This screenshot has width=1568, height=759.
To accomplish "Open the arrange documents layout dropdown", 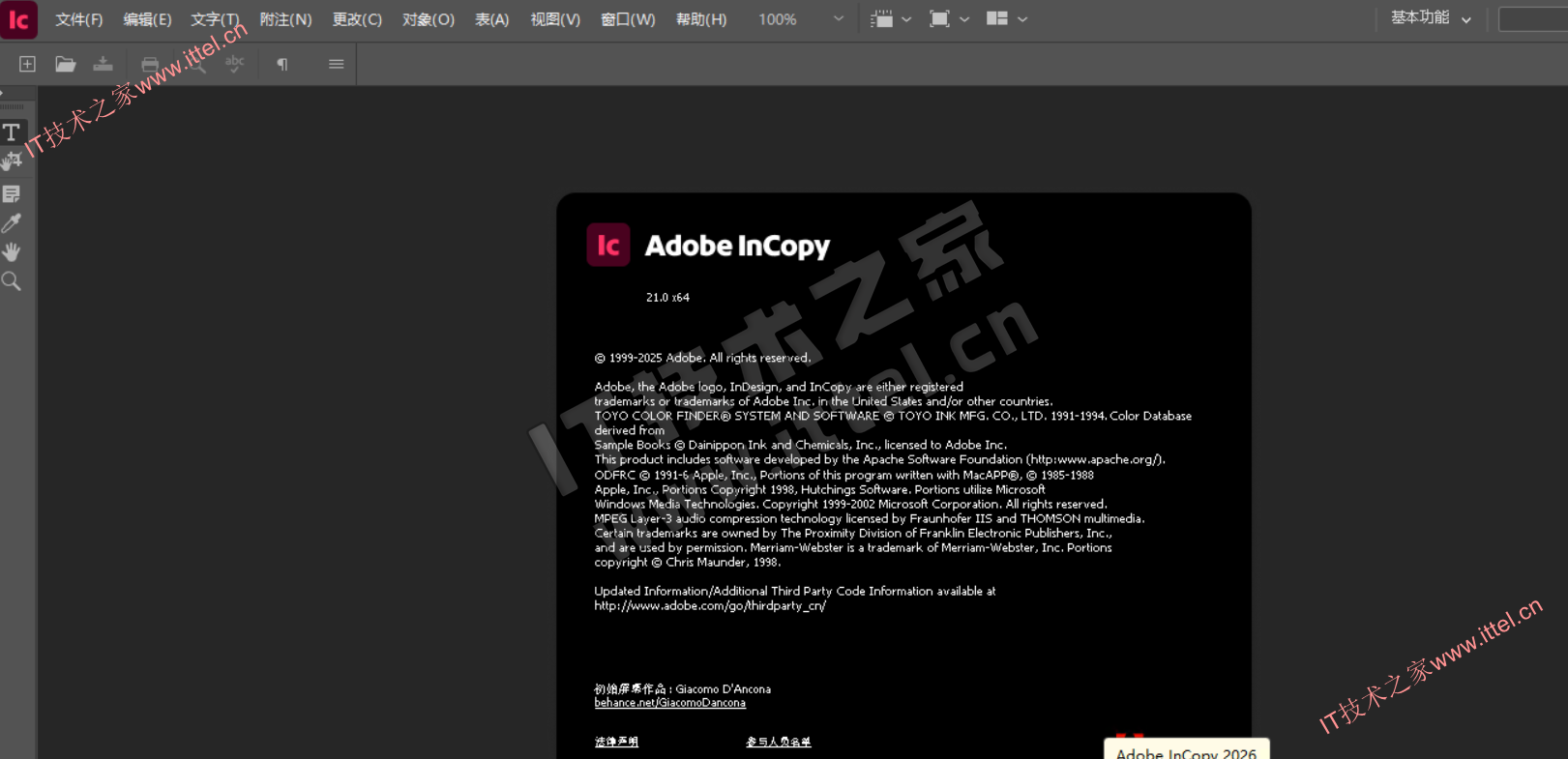I will click(x=1006, y=19).
